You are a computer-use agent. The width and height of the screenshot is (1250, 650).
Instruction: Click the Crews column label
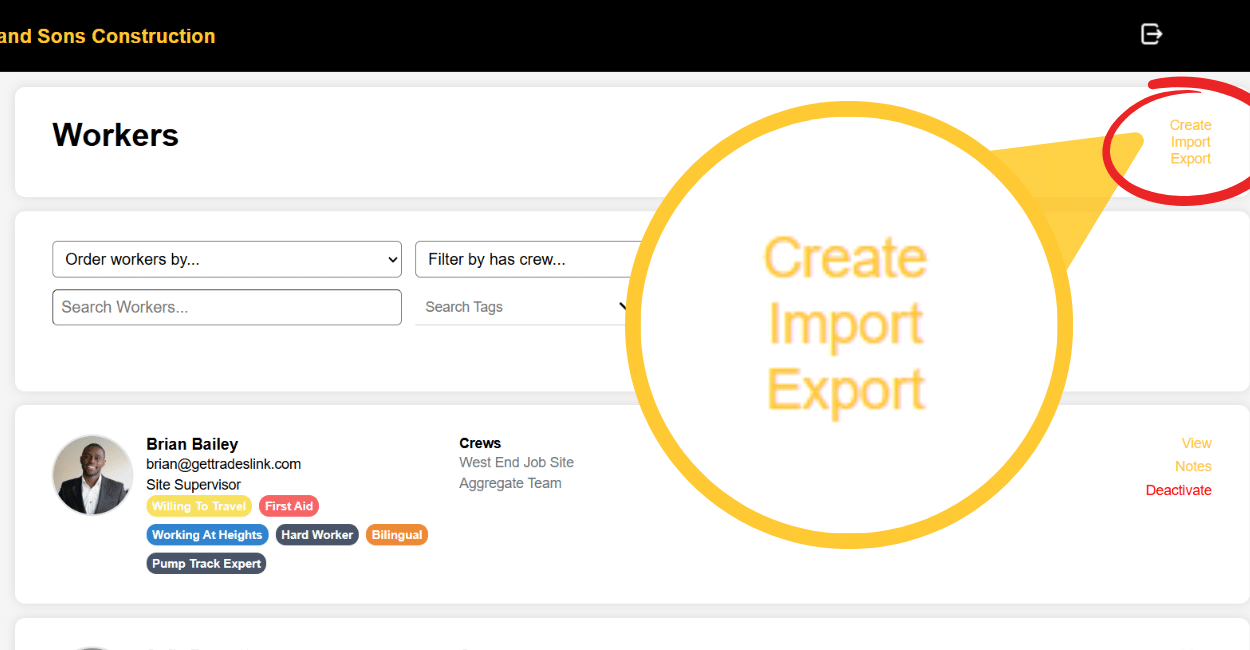pos(480,443)
